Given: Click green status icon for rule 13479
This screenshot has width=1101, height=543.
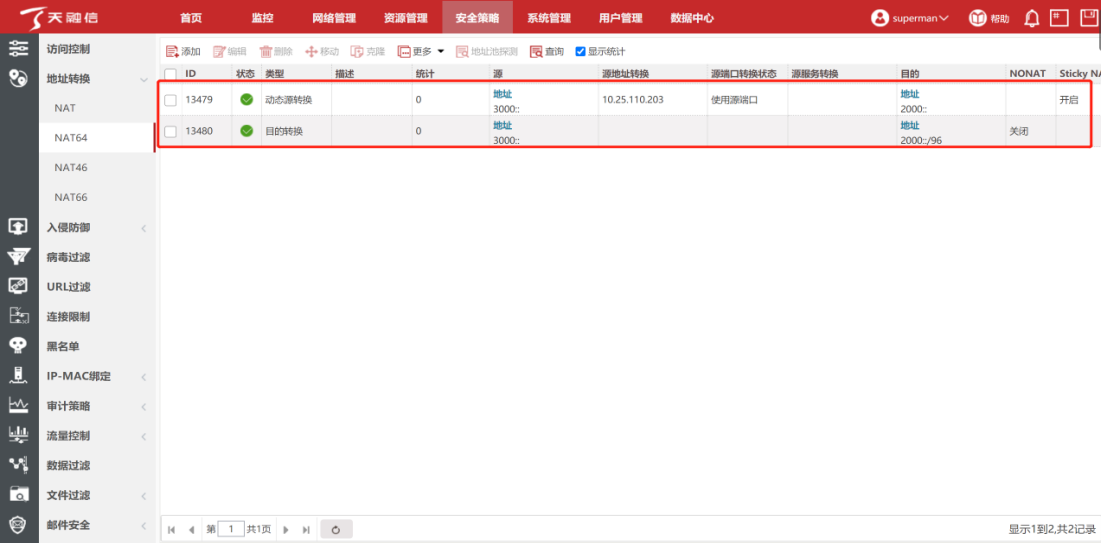Looking at the screenshot, I should tap(246, 100).
